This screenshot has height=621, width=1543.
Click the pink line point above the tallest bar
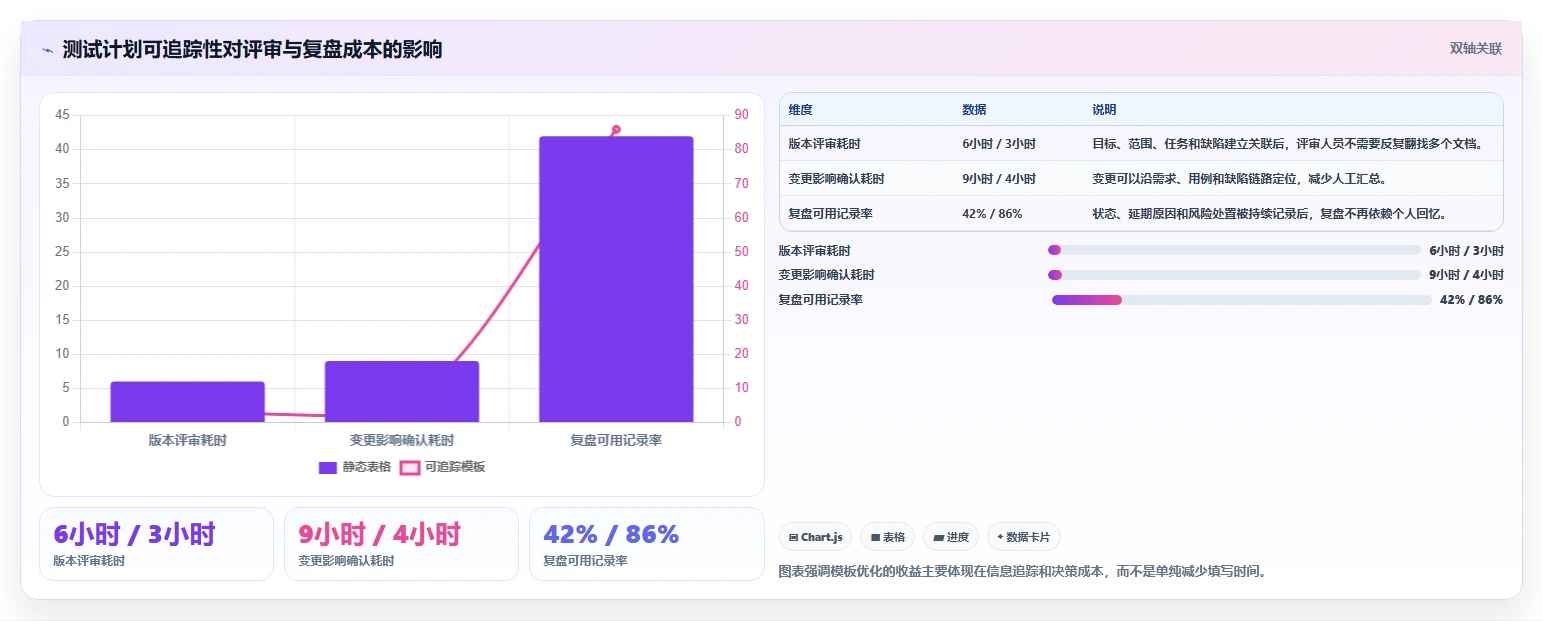pos(616,129)
